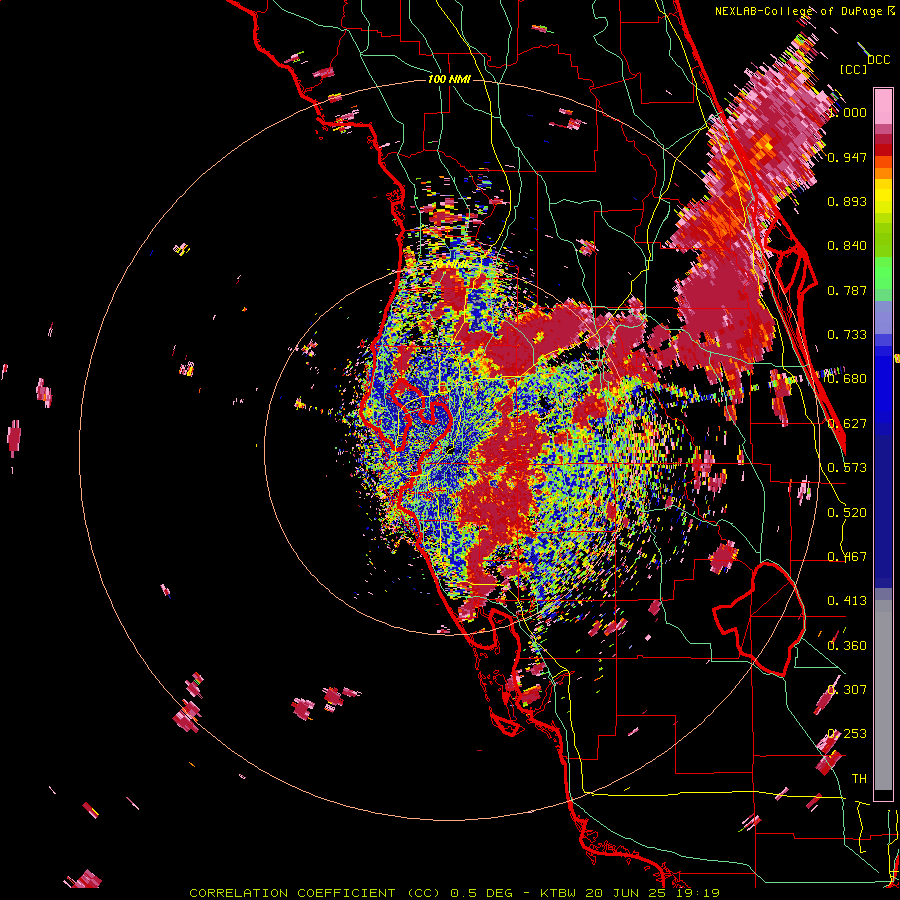Click the 0.413 legend value

[847, 601]
